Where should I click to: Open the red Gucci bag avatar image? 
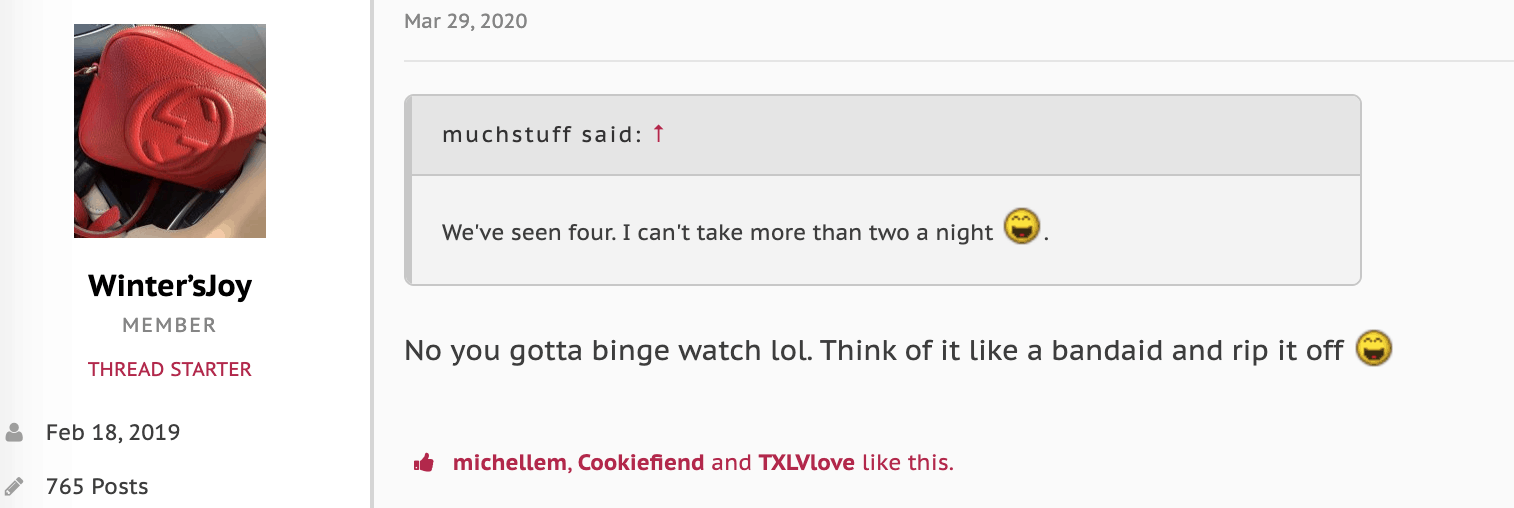[170, 131]
